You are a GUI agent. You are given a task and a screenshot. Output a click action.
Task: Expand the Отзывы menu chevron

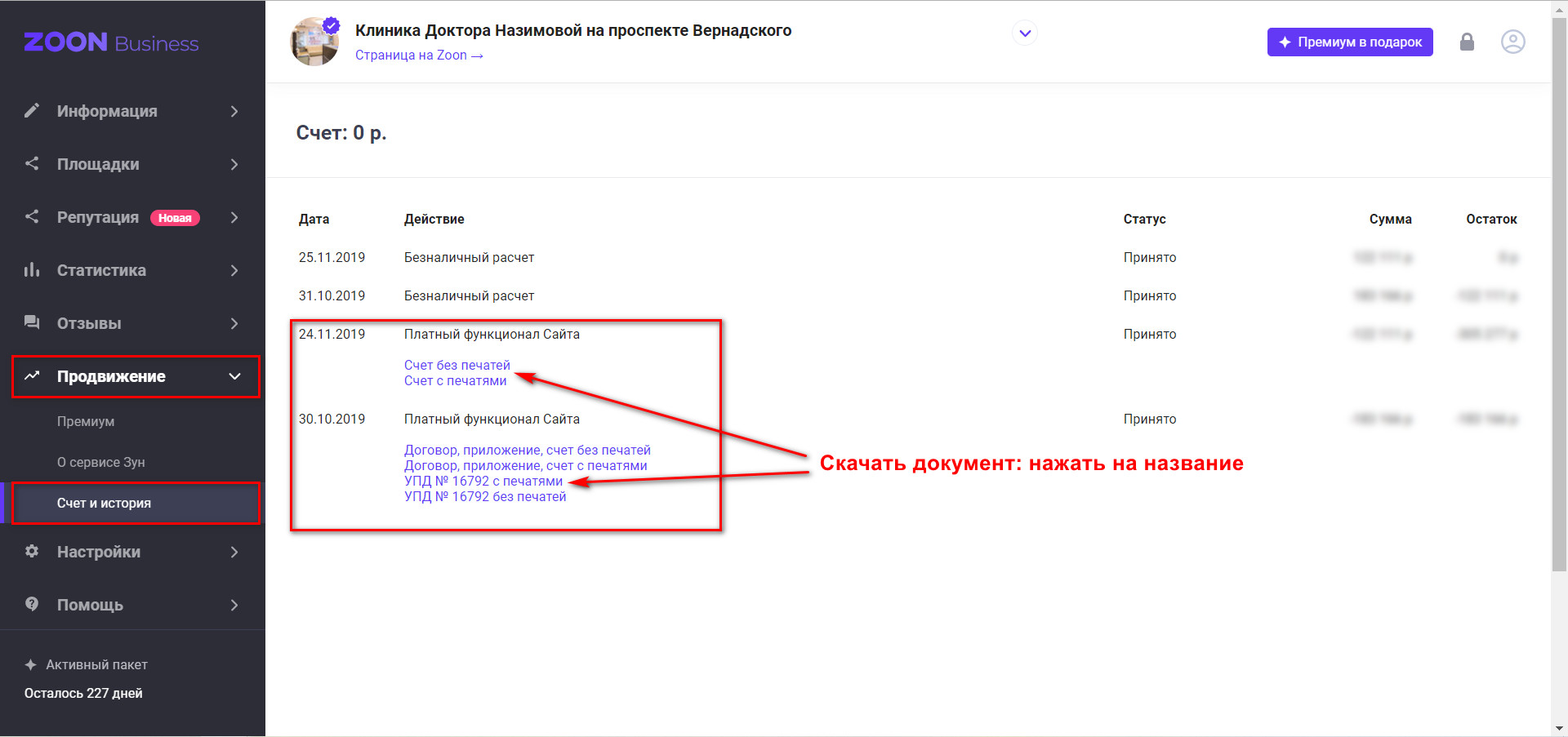click(234, 323)
